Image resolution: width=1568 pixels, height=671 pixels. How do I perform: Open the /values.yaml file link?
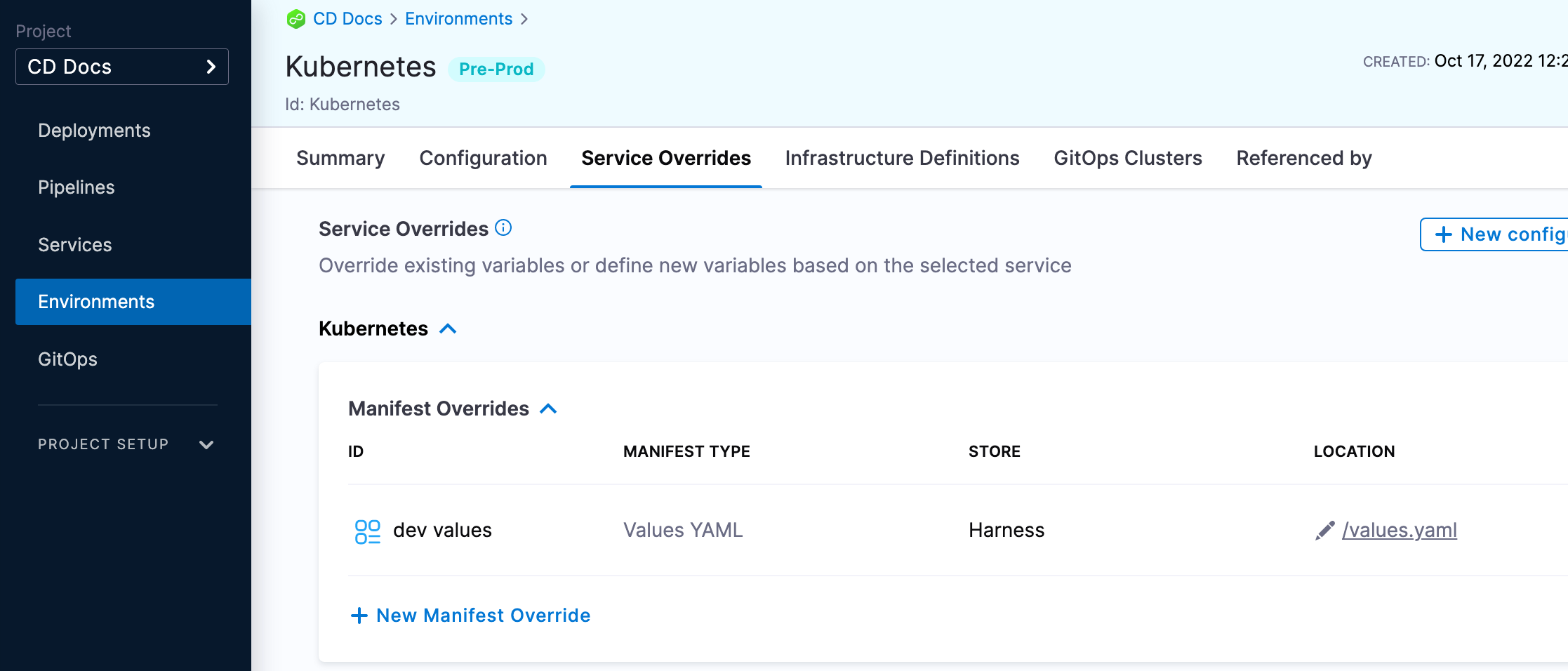(x=1400, y=531)
